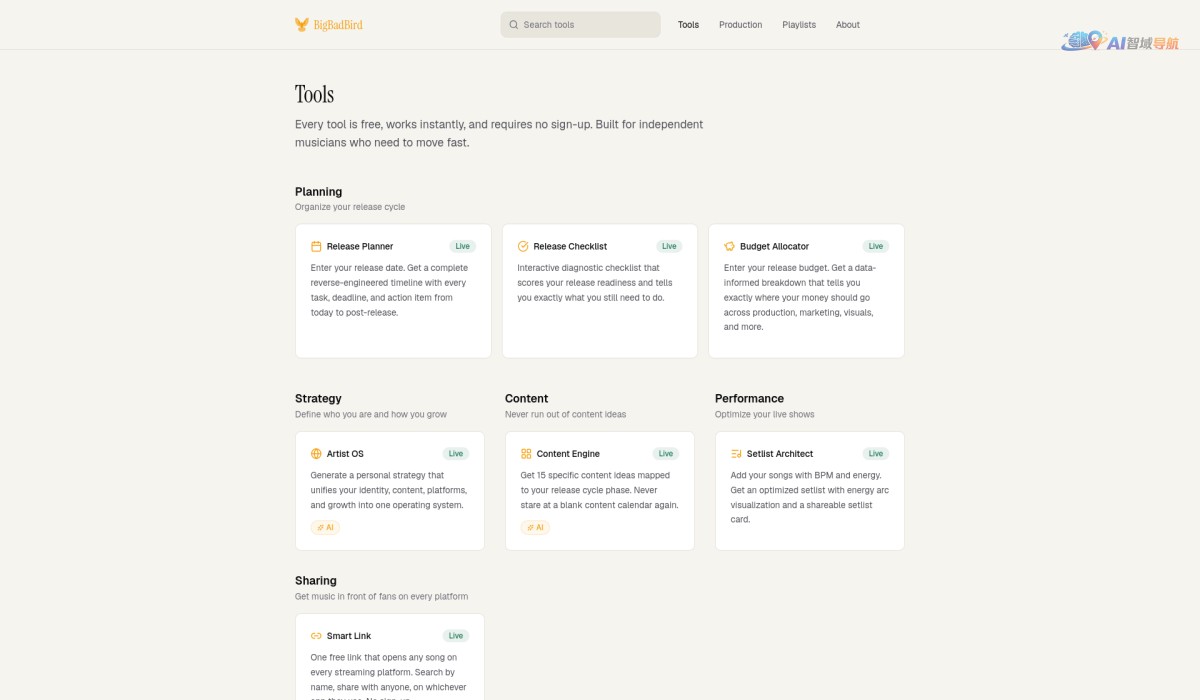Open the Release Planner tool title

[360, 246]
